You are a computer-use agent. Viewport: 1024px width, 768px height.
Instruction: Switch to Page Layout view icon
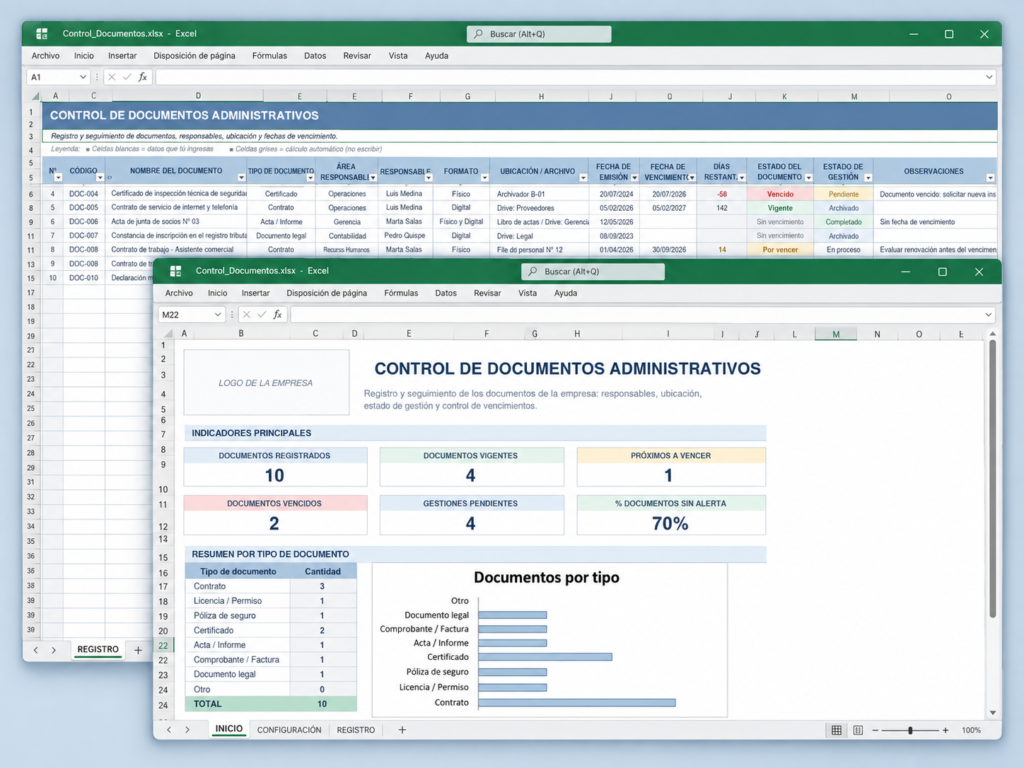pos(858,730)
